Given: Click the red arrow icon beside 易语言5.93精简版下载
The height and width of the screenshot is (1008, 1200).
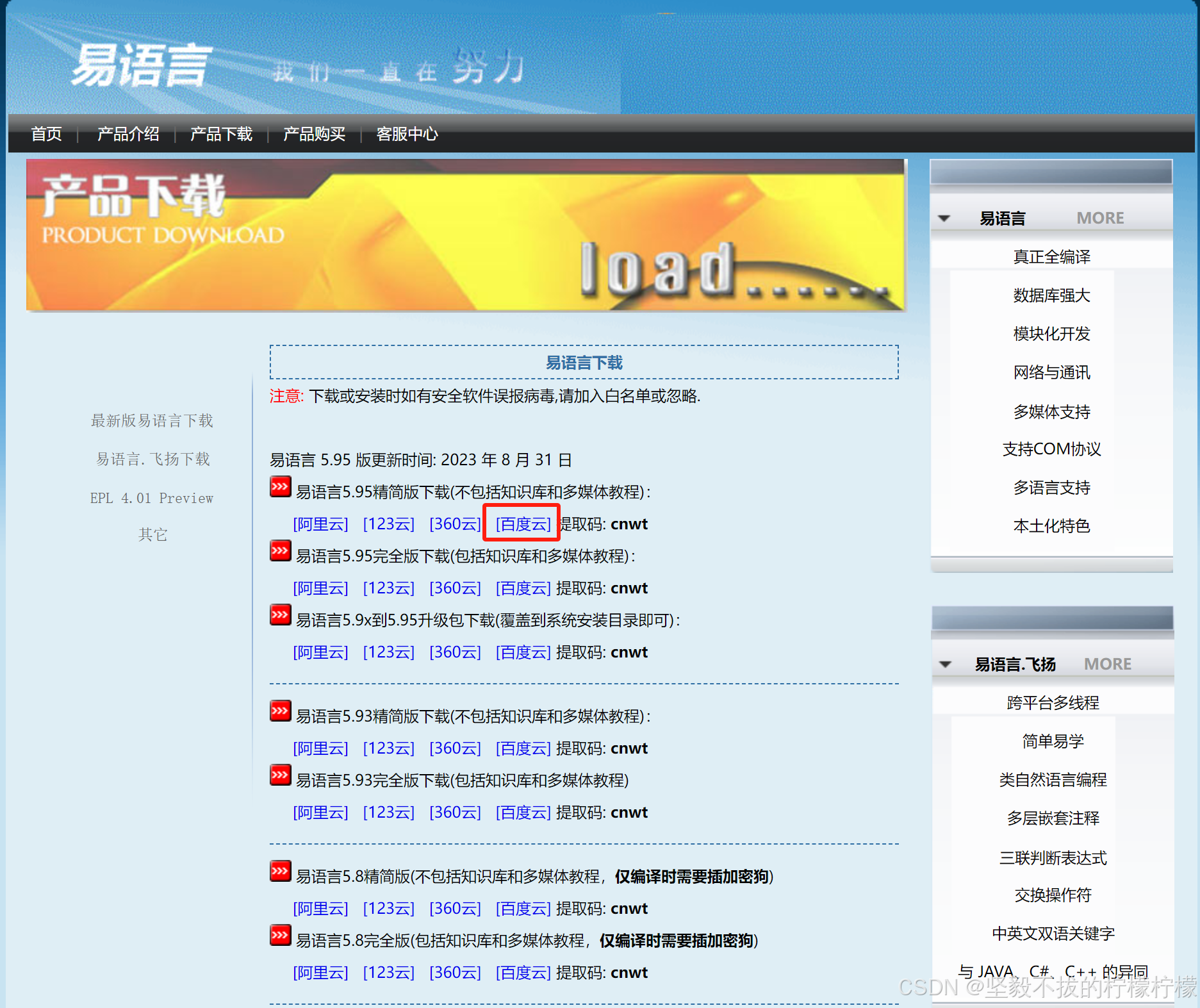Looking at the screenshot, I should pos(280,711).
